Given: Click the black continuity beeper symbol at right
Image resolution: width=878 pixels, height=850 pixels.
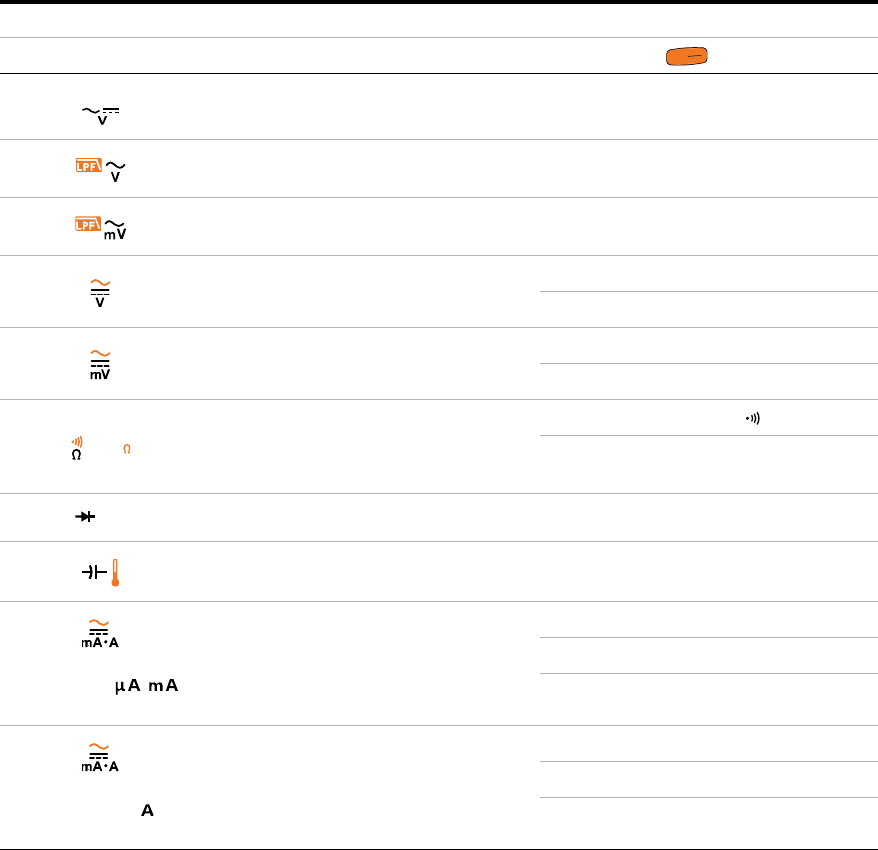Looking at the screenshot, I should (753, 418).
